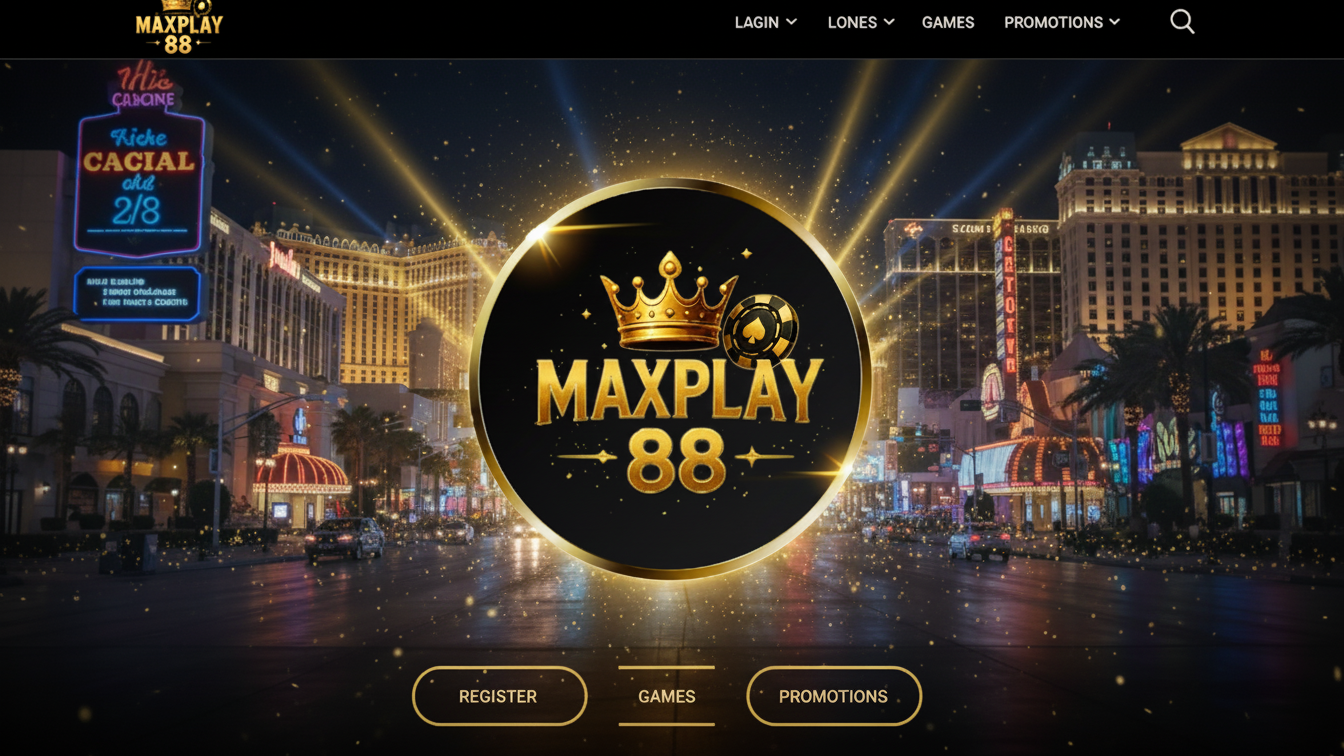Click the spade poker chip icon
This screenshot has height=756, width=1344.
coord(761,331)
